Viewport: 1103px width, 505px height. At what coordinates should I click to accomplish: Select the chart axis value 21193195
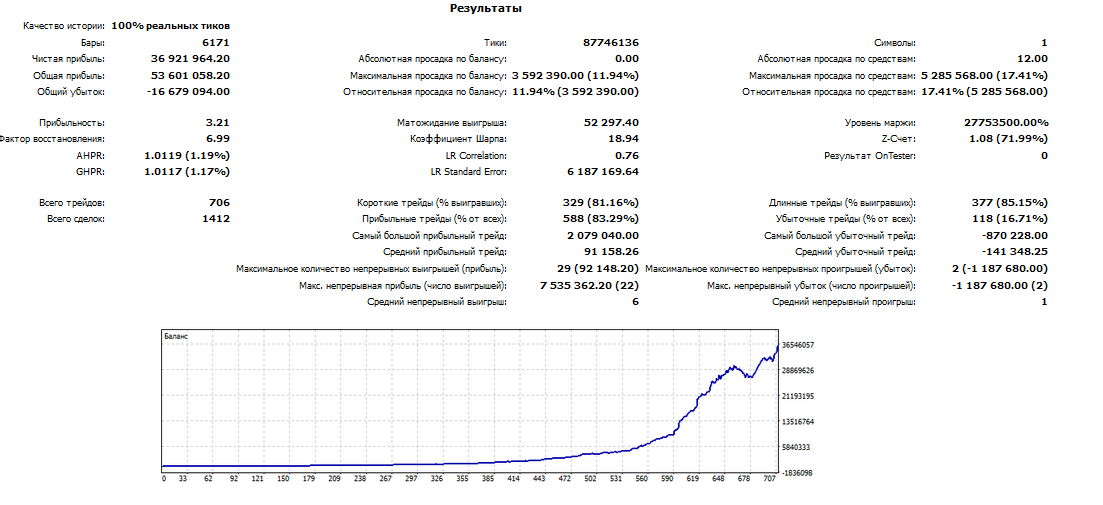click(798, 396)
